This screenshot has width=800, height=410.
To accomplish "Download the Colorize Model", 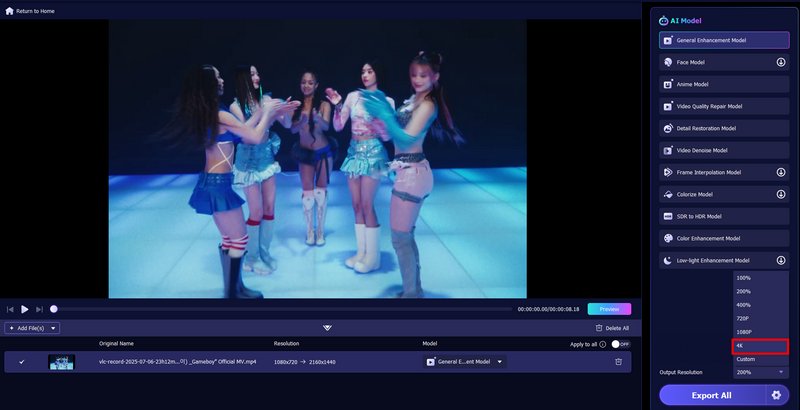I will pyautogui.click(x=781, y=194).
